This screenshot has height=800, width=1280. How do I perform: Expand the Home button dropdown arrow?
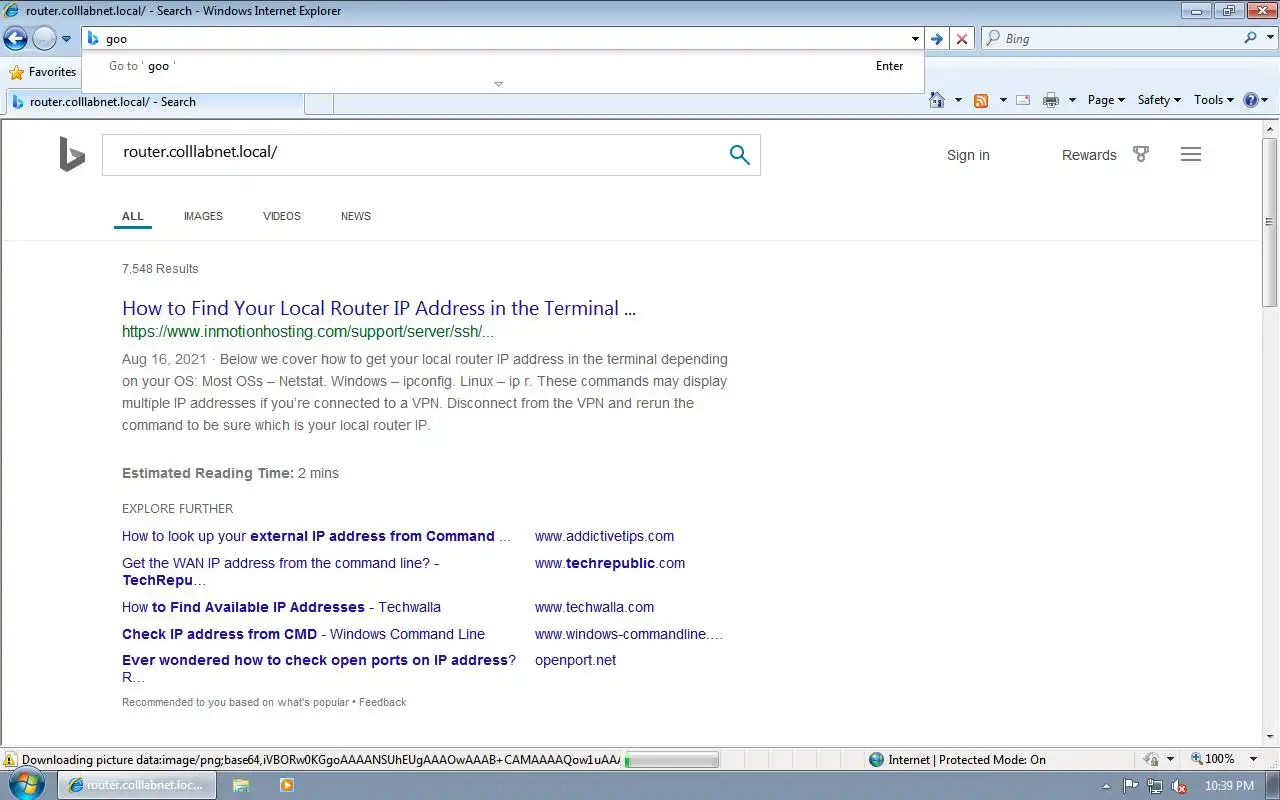(x=958, y=100)
